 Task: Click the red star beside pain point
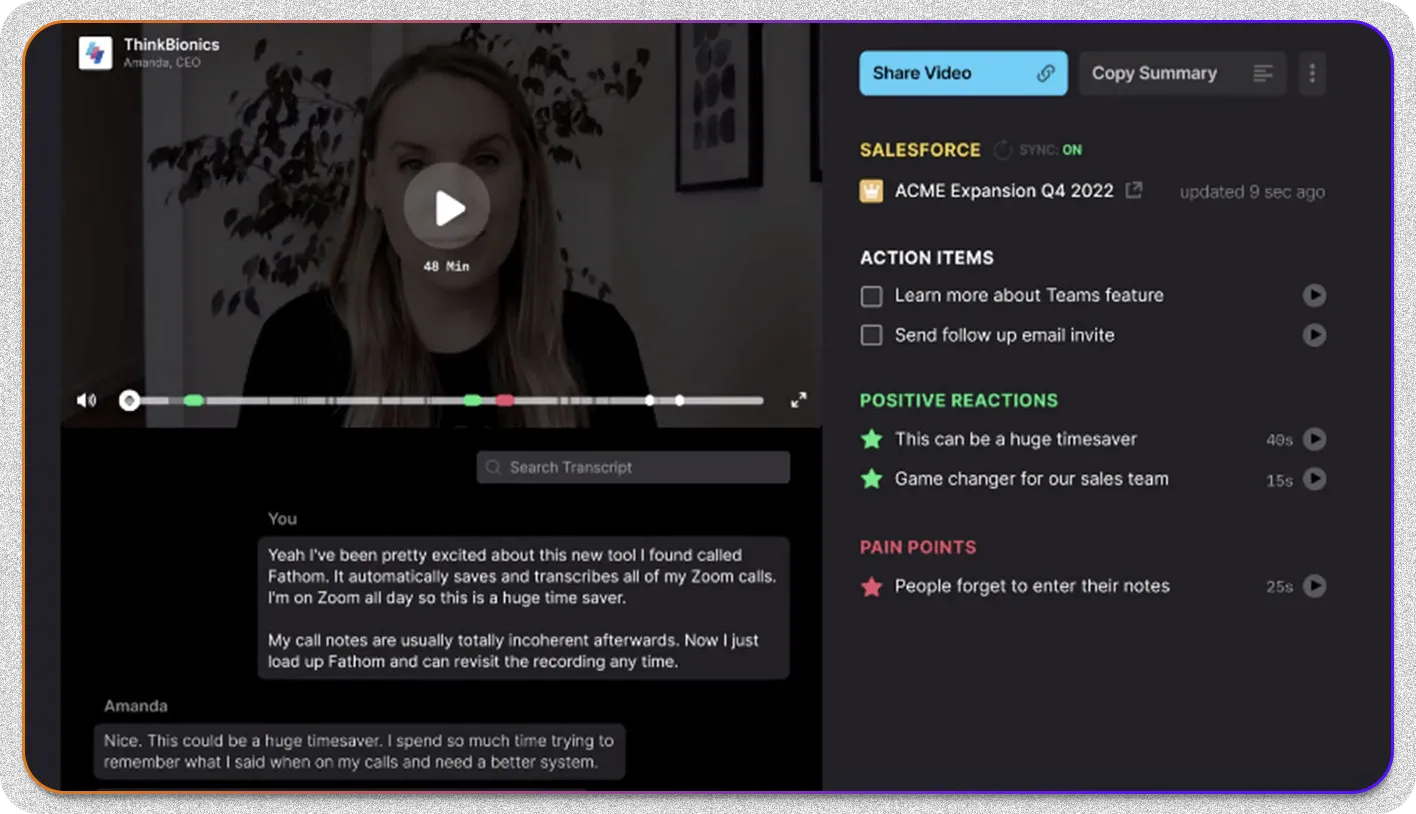[872, 587]
